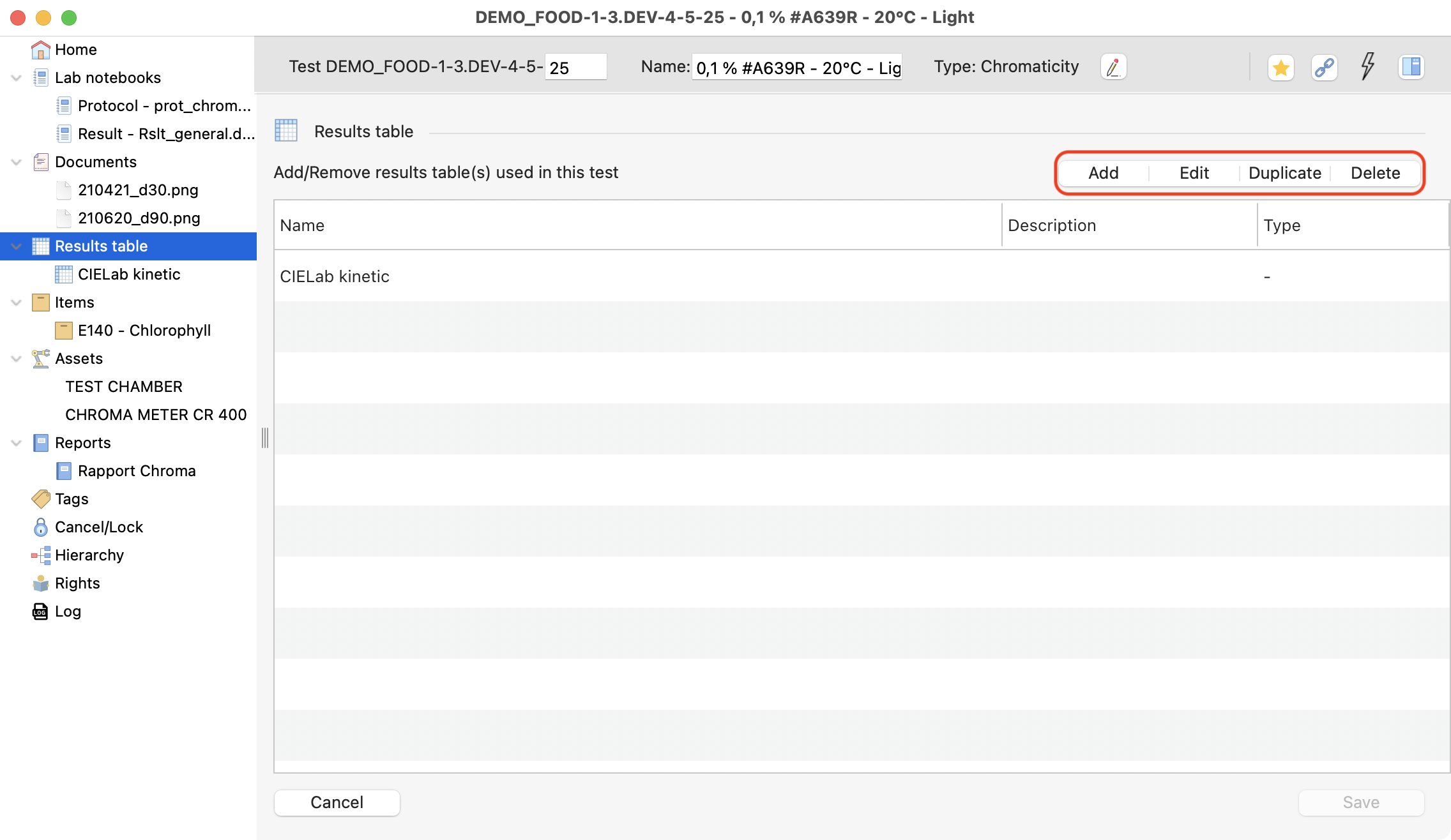1451x840 pixels.
Task: Collapse the Lab notebooks tree node
Action: click(17, 78)
